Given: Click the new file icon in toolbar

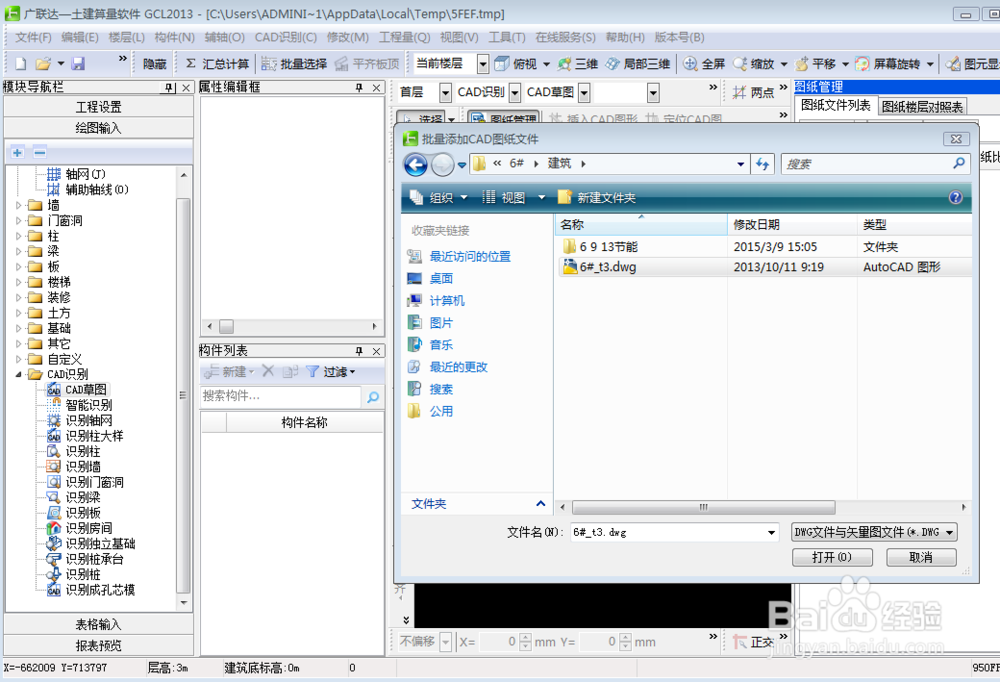Looking at the screenshot, I should click(x=20, y=63).
